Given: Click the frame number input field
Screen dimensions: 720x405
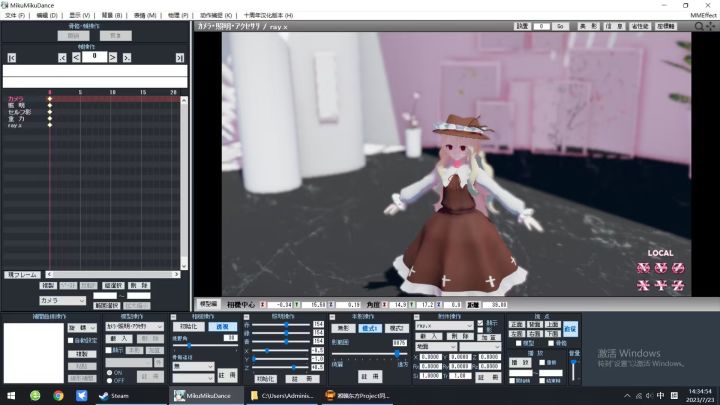Looking at the screenshot, I should click(x=94, y=57).
